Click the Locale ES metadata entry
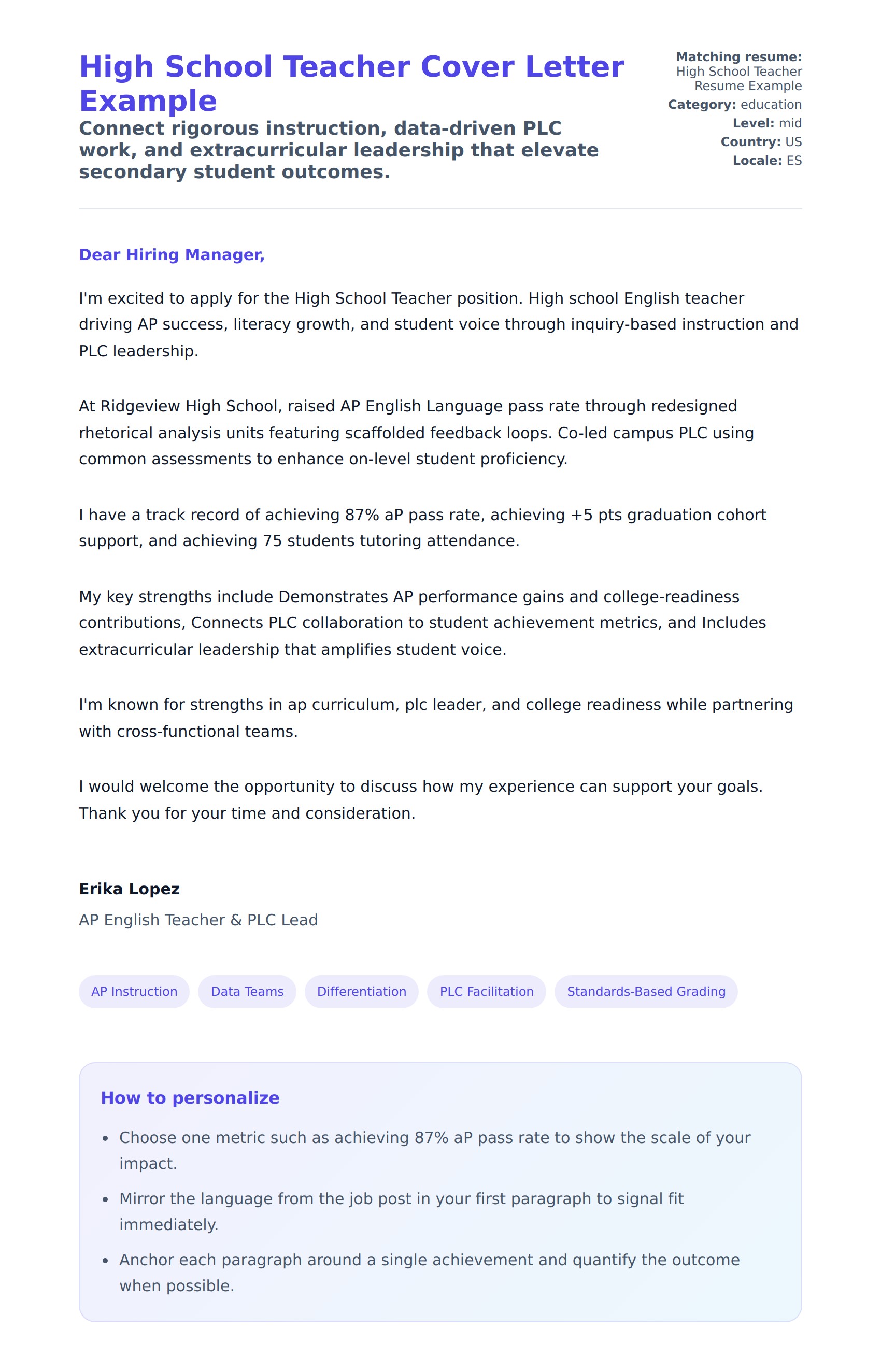The image size is (881, 1372). click(x=766, y=161)
